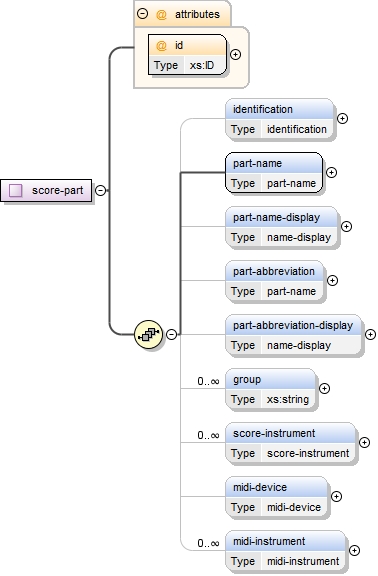Expand the part-abbreviation element
378x576 pixels.
[x=332, y=280]
